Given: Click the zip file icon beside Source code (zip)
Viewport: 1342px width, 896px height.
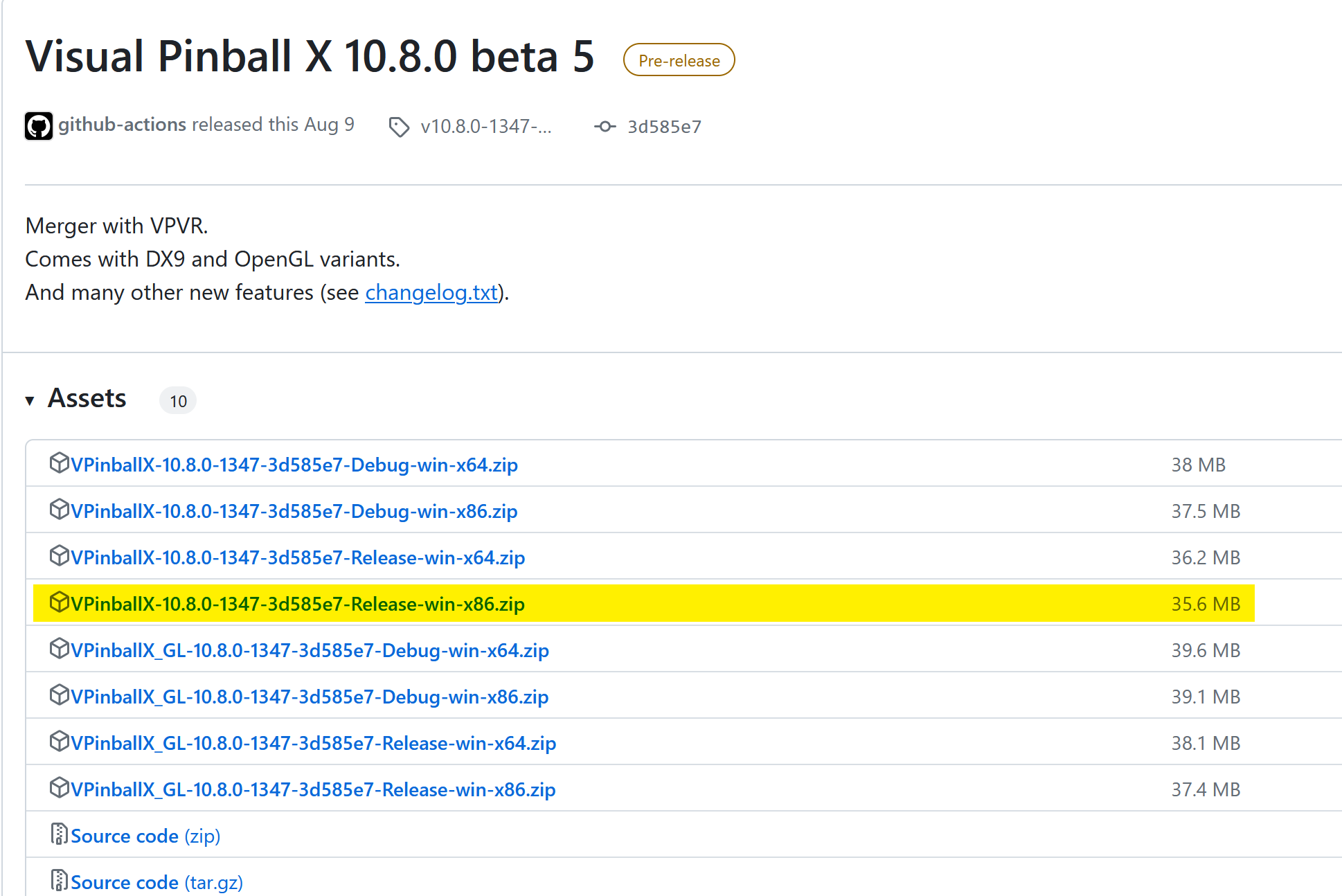Looking at the screenshot, I should point(60,835).
